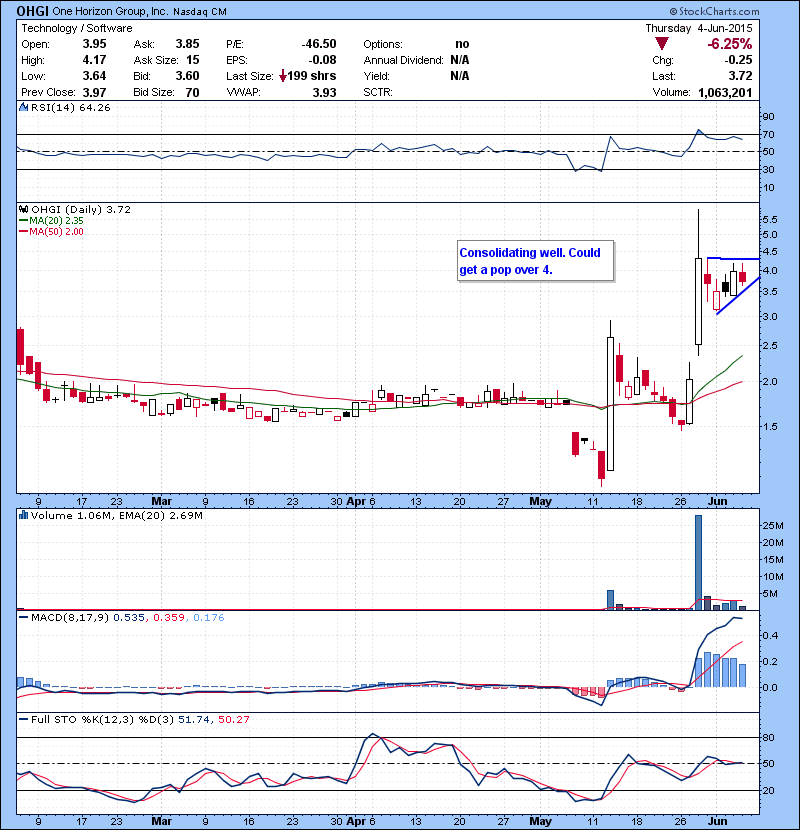Viewport: 800px width, 830px height.
Task: Click the MACD(8,17,9) label
Action: point(70,617)
